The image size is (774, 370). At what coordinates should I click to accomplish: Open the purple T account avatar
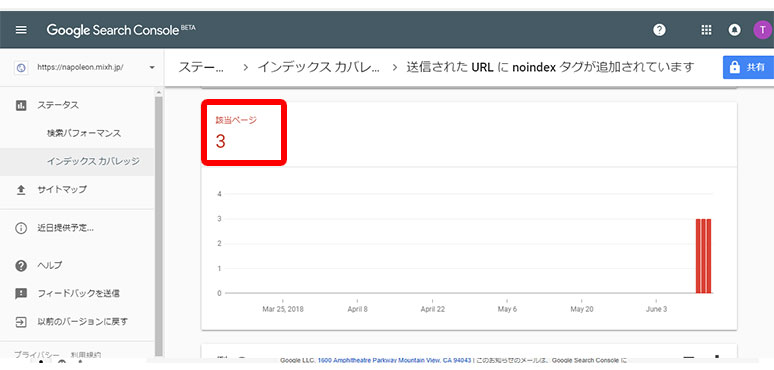point(762,30)
